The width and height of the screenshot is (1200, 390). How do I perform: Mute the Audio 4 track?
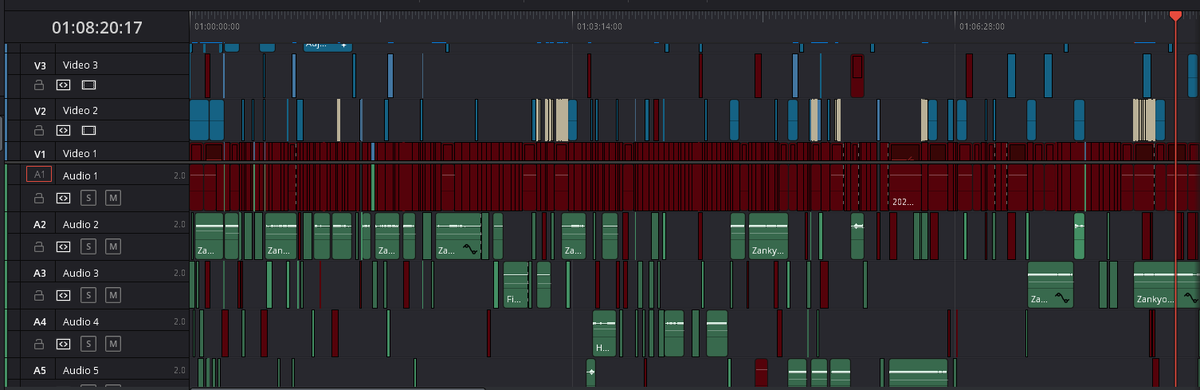113,344
